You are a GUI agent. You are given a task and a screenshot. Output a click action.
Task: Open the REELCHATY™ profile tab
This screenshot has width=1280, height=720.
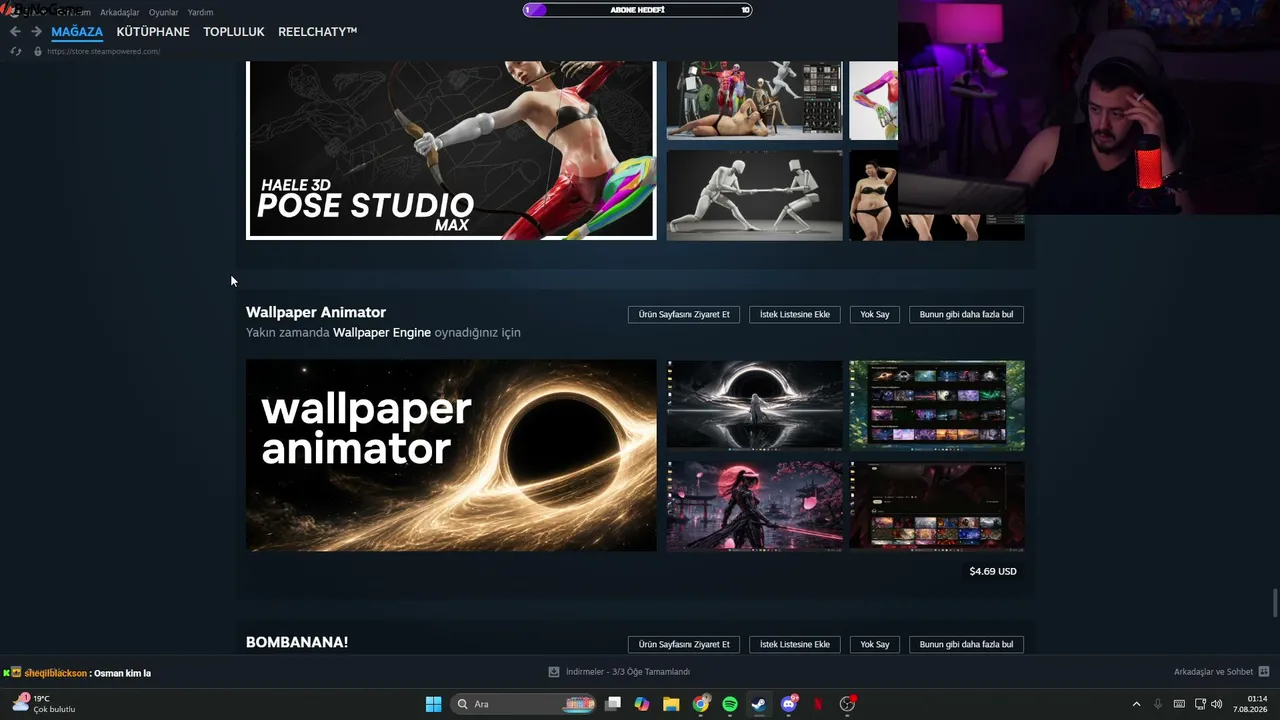[x=317, y=32]
